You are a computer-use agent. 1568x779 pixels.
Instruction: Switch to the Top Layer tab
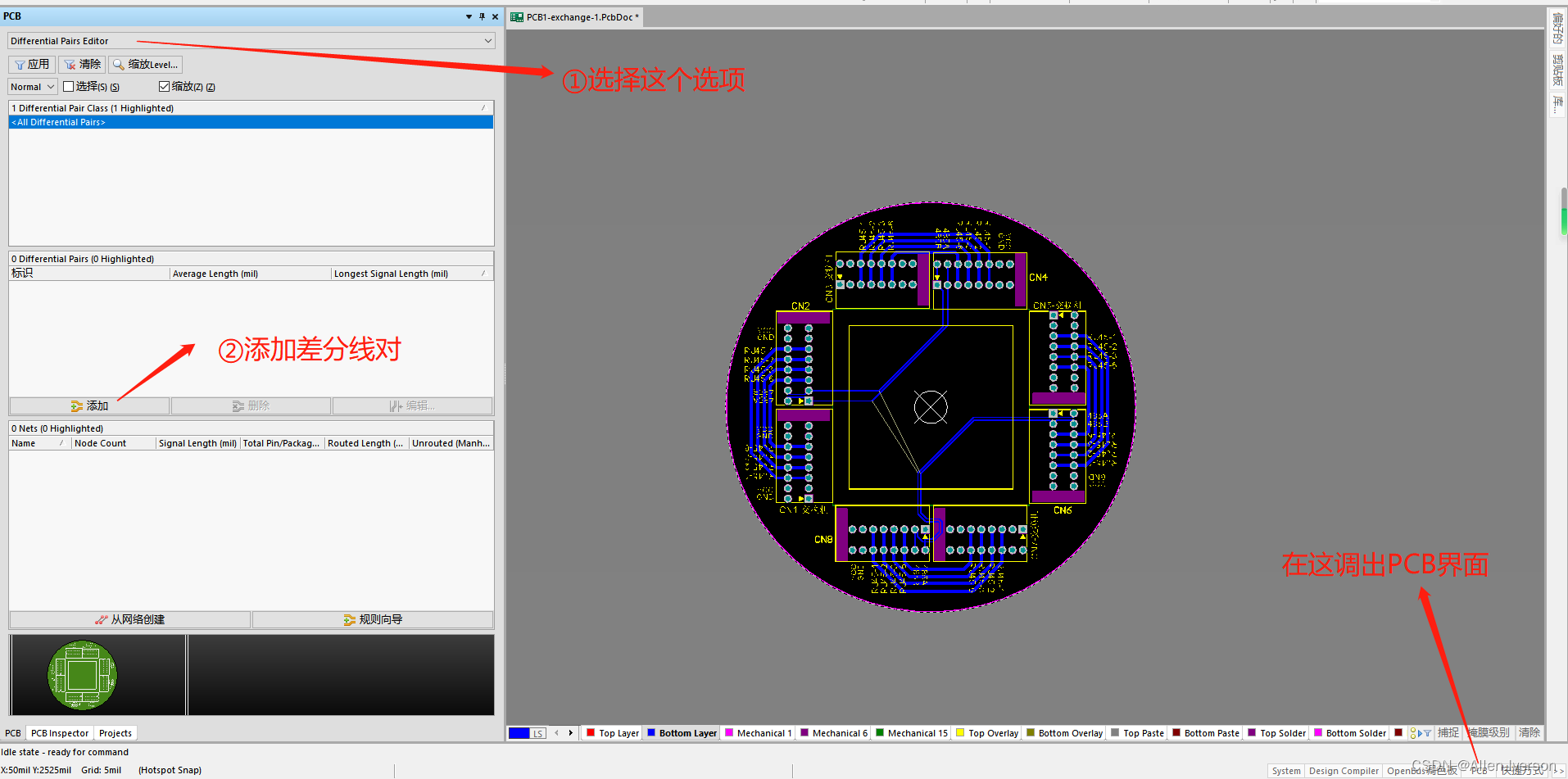tap(613, 733)
